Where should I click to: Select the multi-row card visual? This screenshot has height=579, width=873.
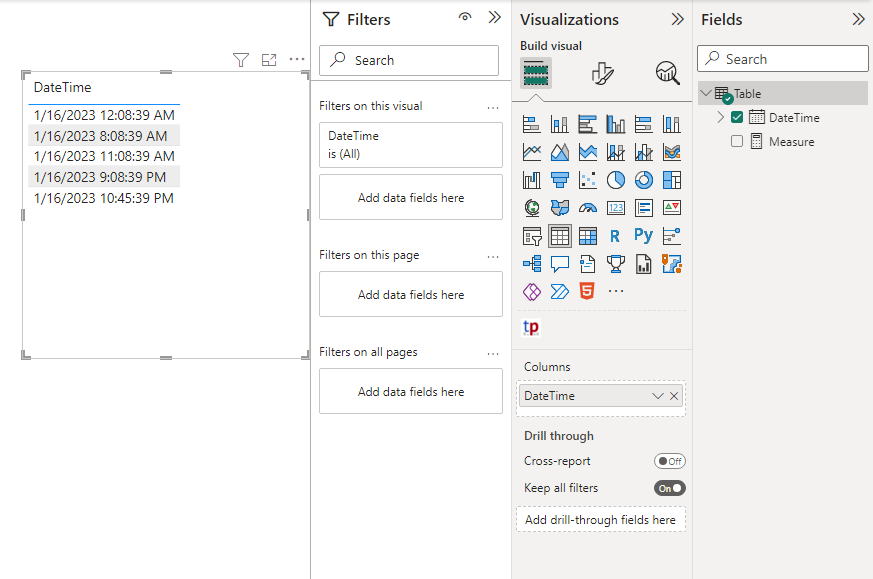tap(644, 208)
